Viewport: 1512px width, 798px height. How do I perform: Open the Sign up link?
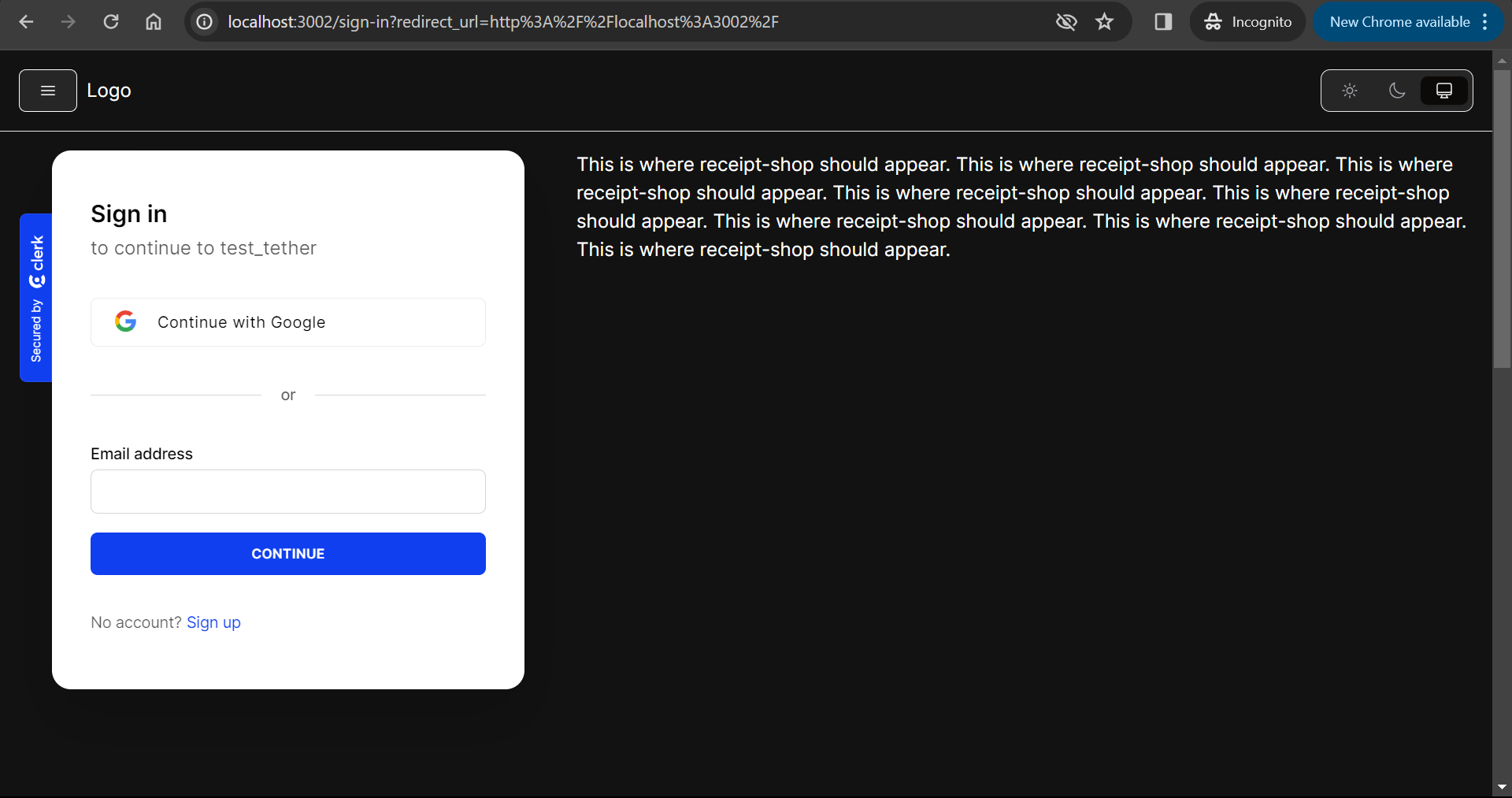point(213,622)
